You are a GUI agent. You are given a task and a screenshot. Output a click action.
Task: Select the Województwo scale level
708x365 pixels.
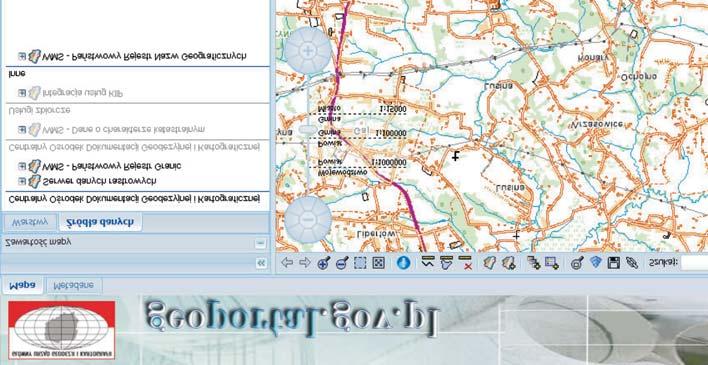342,173
